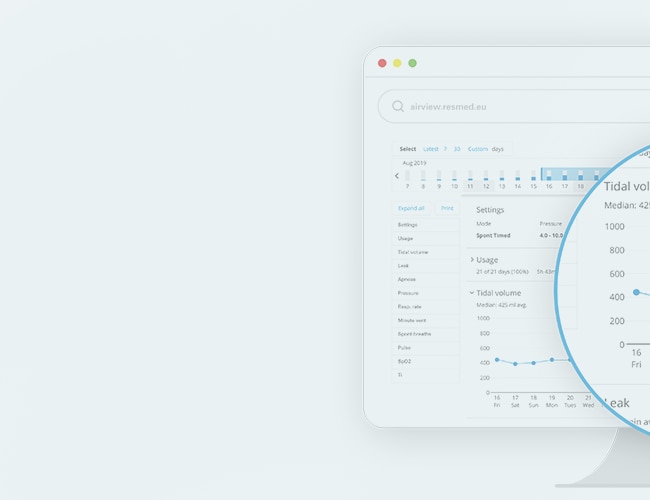Select day 12 bar in the date timeline
650x500 pixels.
click(486, 175)
